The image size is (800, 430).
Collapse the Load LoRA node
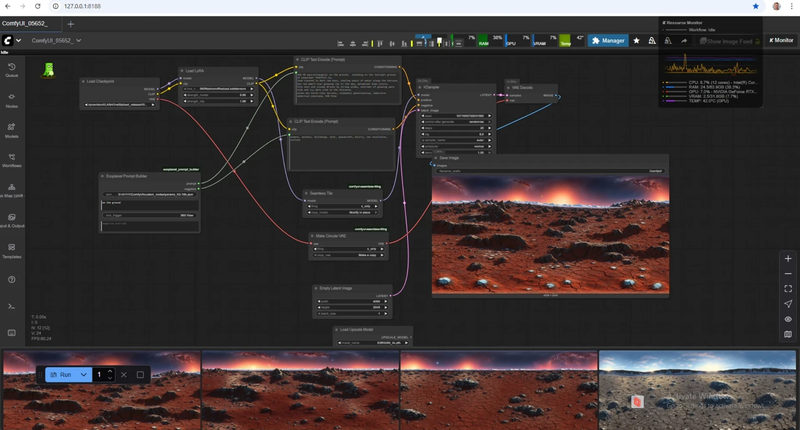click(182, 71)
